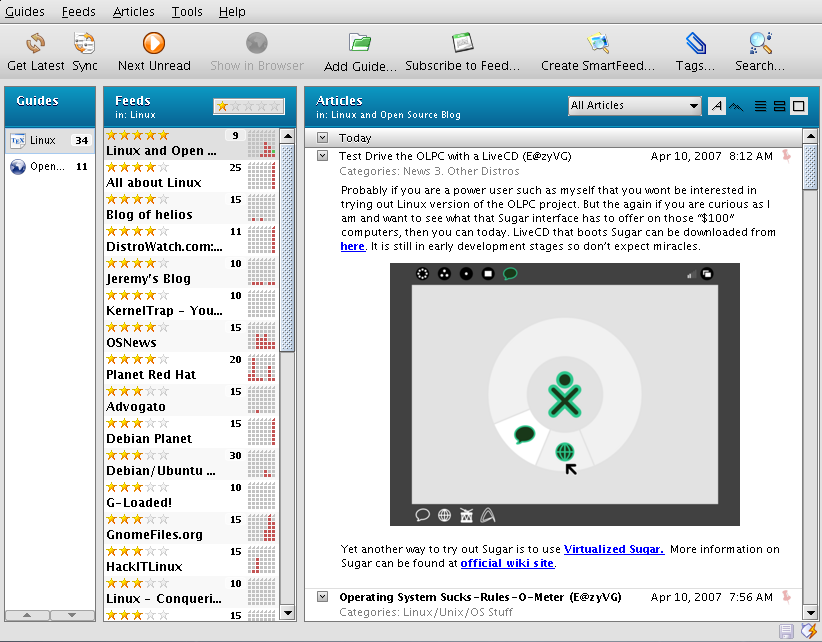Click pin icon on Test Drive OLPC article

coord(786,156)
